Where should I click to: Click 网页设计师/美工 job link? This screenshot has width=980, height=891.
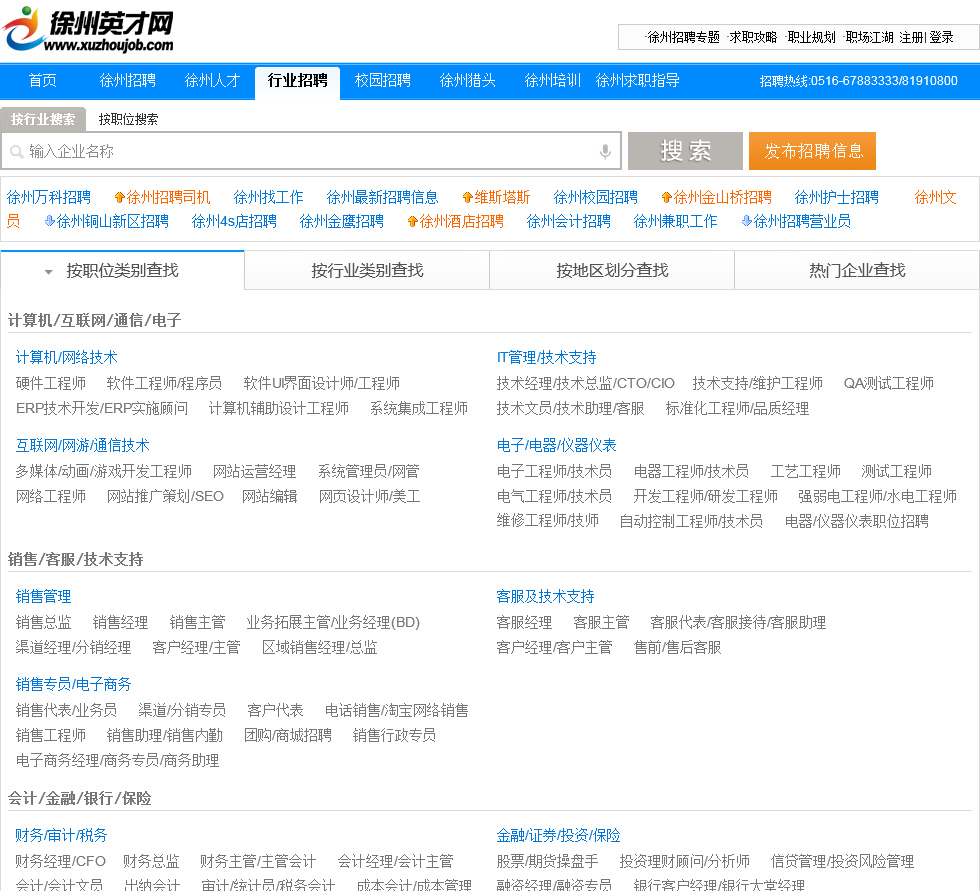(x=369, y=497)
